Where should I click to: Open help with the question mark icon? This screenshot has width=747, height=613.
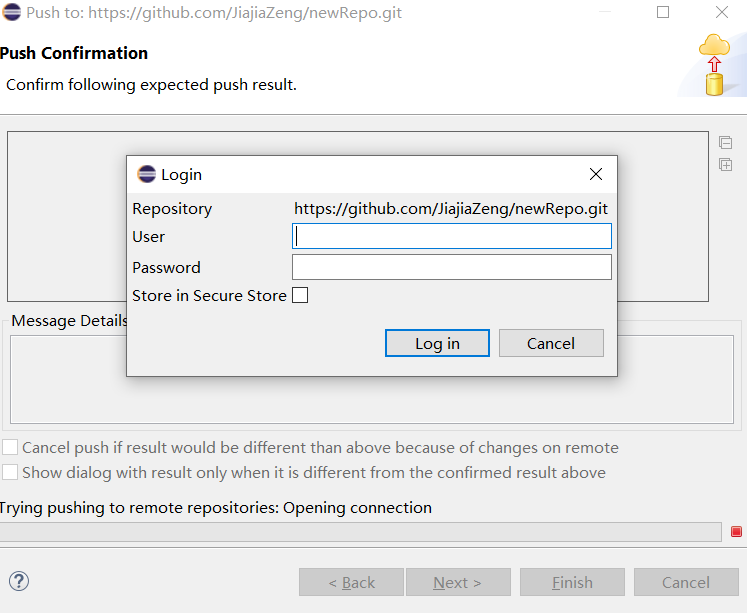(19, 582)
